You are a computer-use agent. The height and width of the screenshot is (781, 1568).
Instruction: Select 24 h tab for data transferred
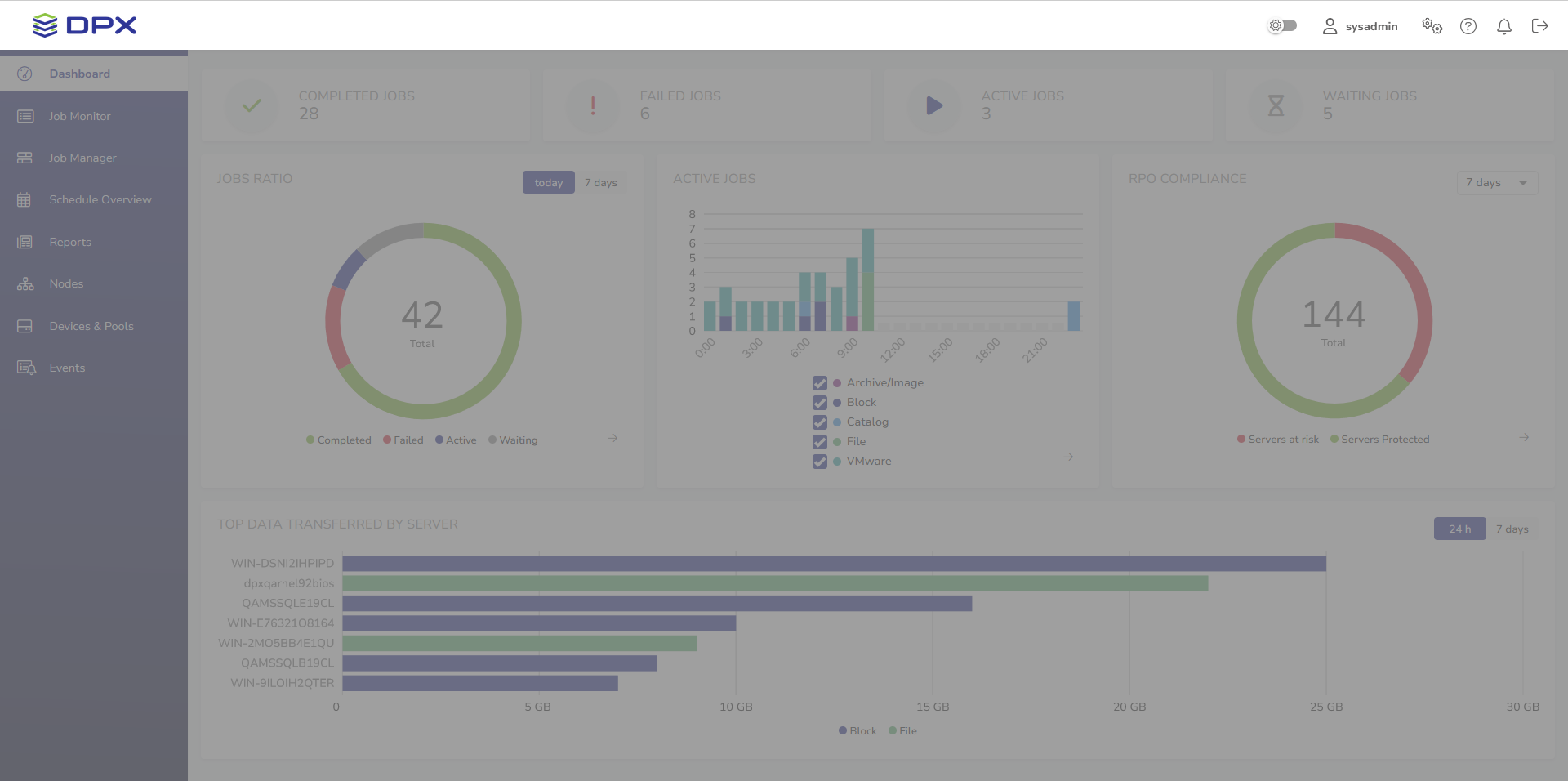click(1459, 529)
